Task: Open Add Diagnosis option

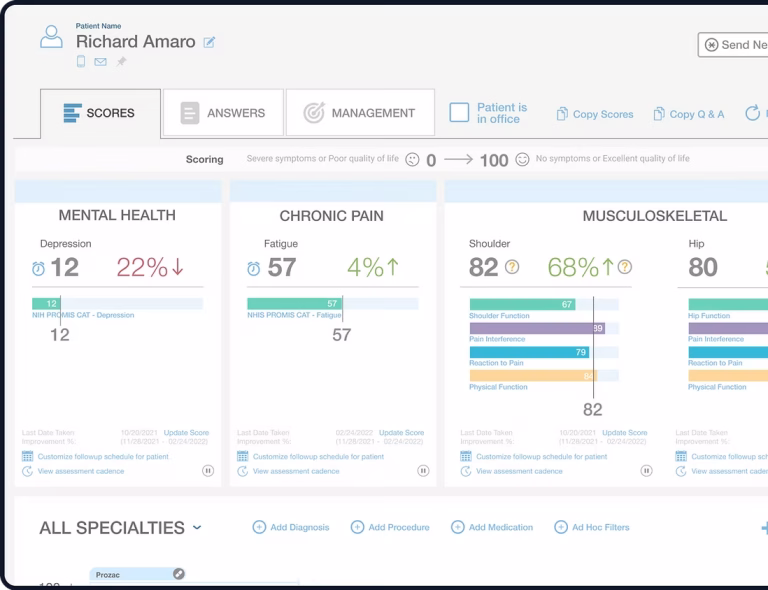Action: (x=290, y=527)
